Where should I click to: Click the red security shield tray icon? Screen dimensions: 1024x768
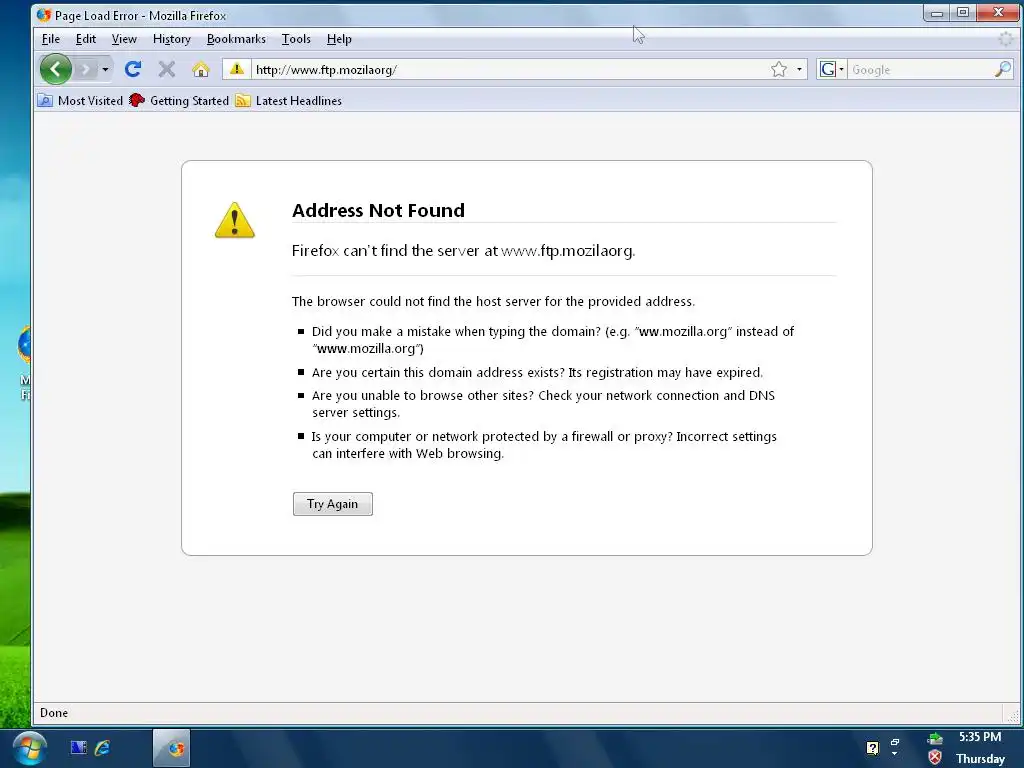(935, 757)
